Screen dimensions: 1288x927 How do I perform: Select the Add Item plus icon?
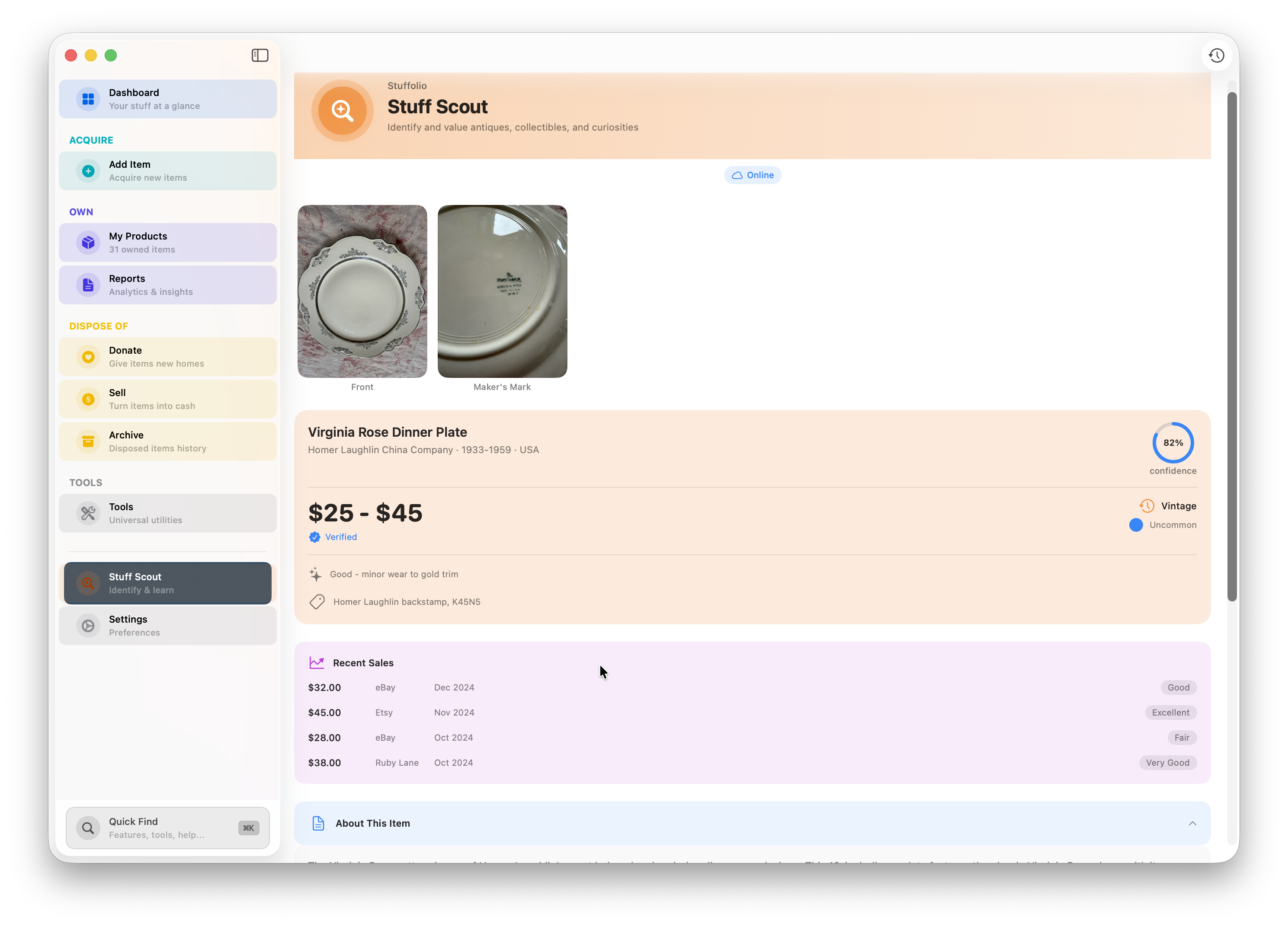point(88,171)
